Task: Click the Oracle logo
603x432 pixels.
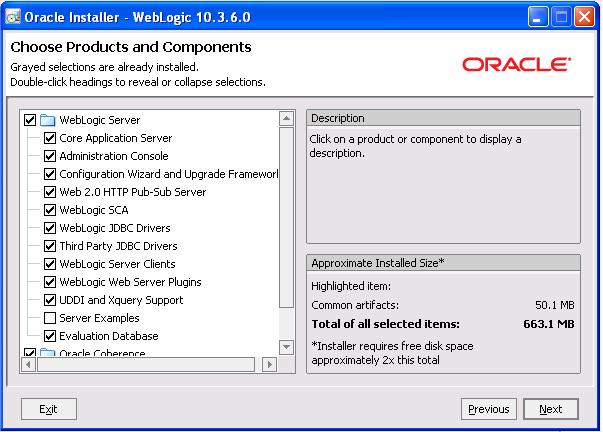Action: pos(516,64)
